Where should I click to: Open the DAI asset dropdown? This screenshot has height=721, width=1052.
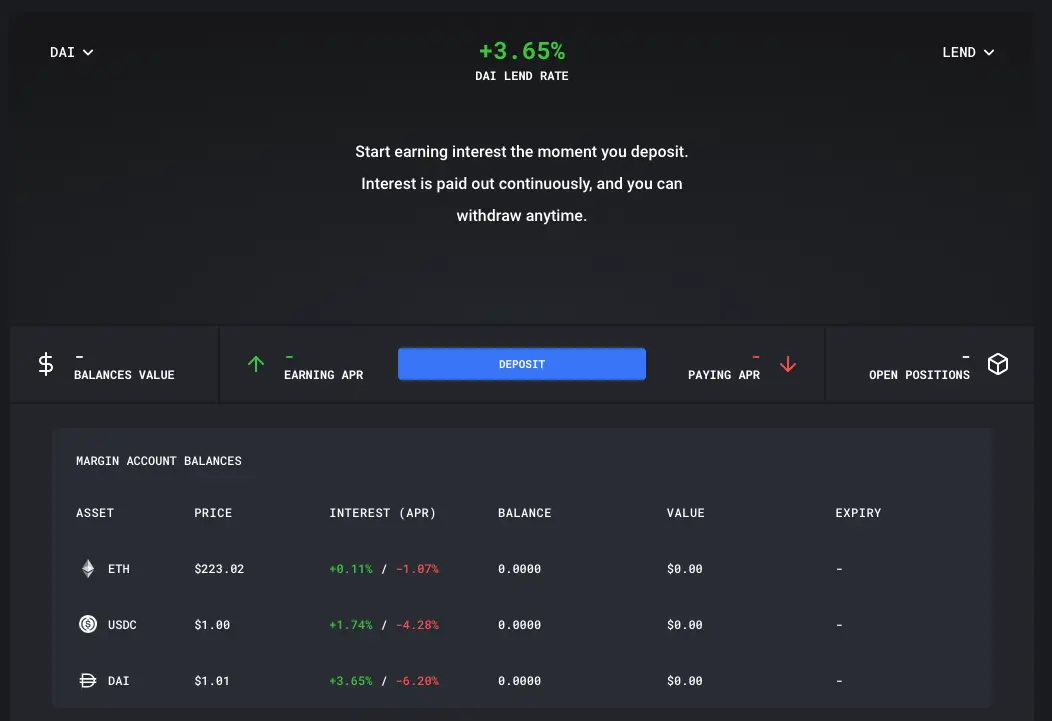pyautogui.click(x=71, y=52)
